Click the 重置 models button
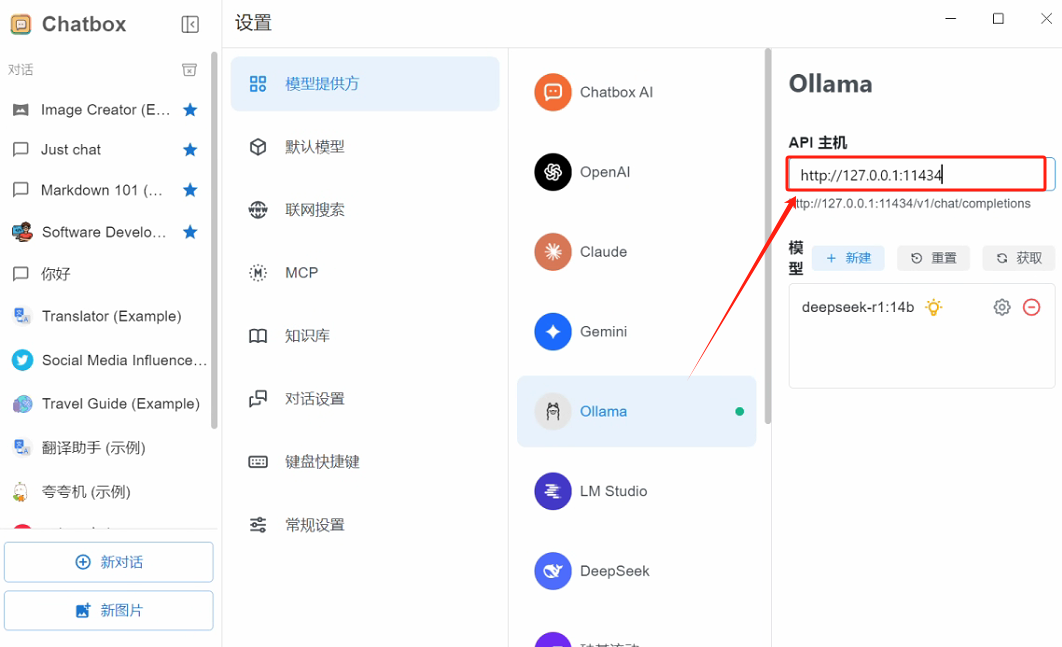Image resolution: width=1062 pixels, height=647 pixels. [x=933, y=258]
